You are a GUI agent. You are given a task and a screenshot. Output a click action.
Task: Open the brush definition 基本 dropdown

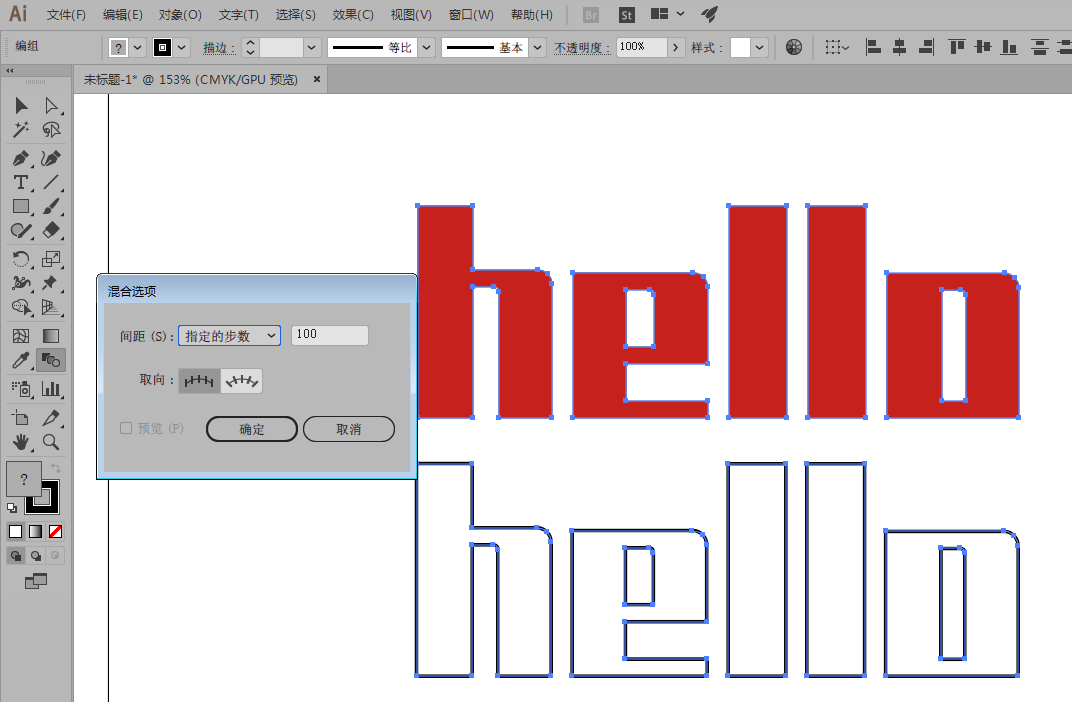point(537,47)
